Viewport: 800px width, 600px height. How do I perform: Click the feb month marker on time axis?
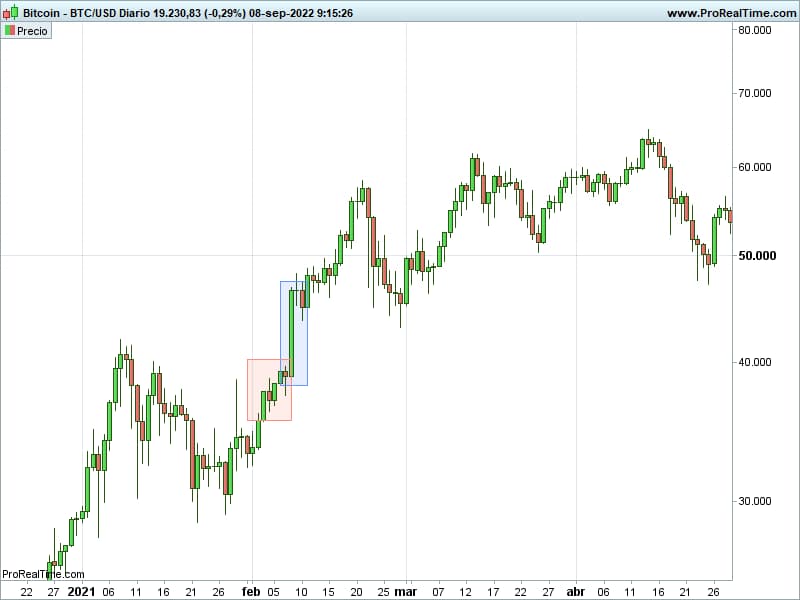(x=250, y=591)
